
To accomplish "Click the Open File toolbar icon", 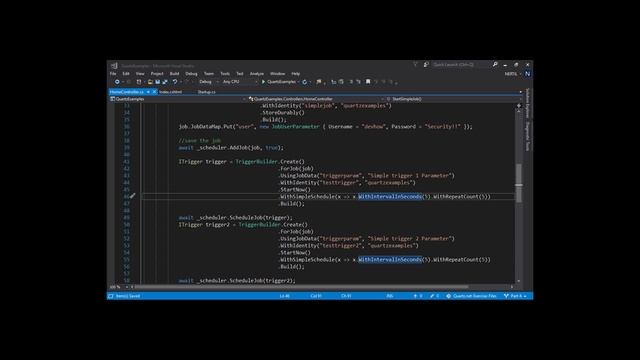I will pos(150,82).
